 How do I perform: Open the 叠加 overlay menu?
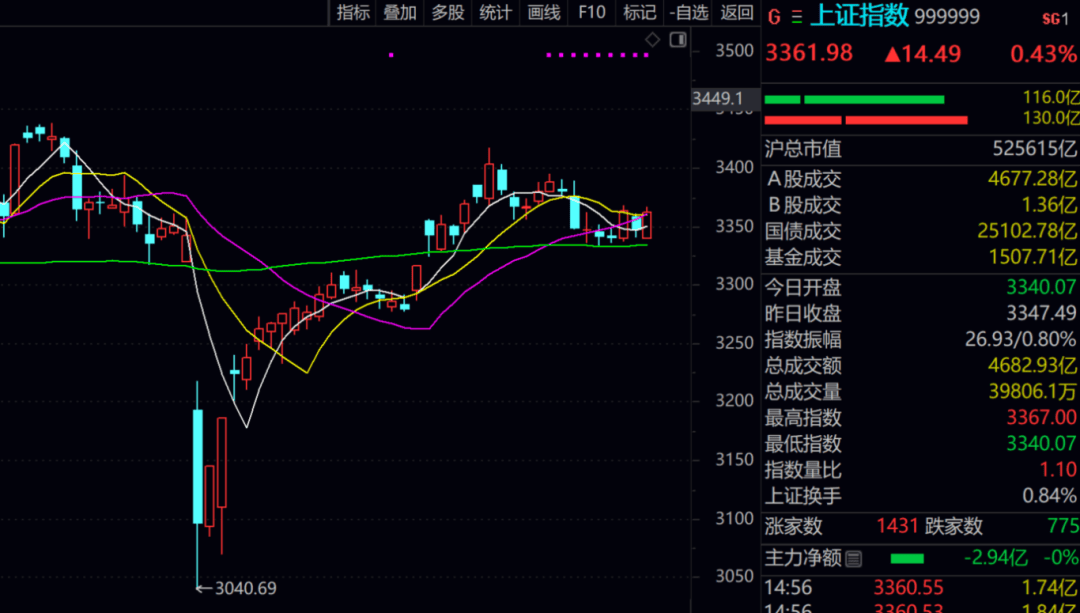(400, 12)
